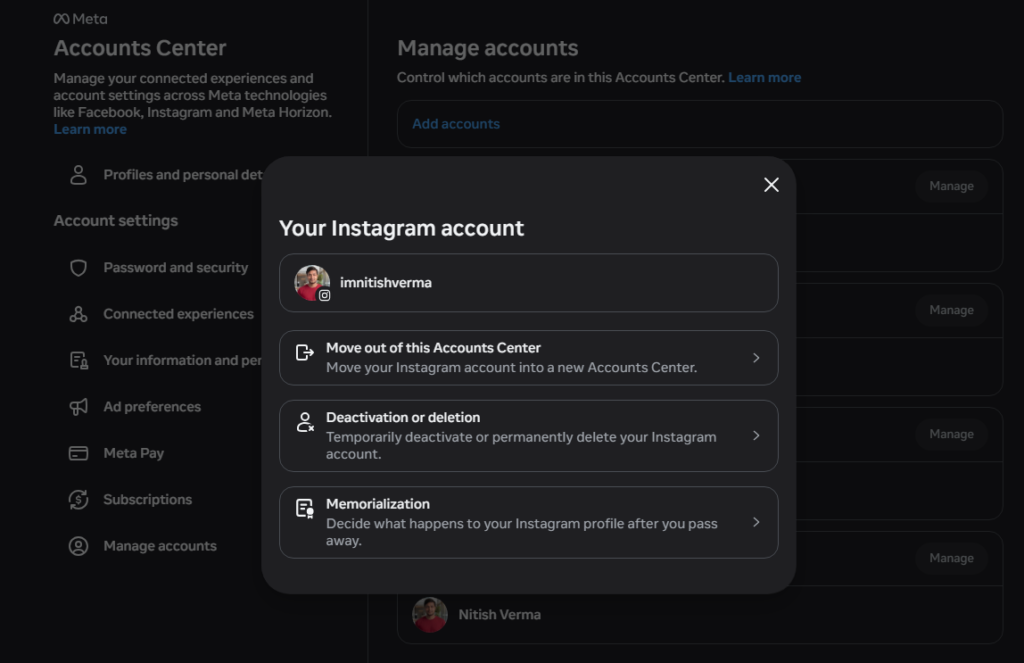Click the Password and security shield icon
This screenshot has height=663, width=1024.
click(78, 268)
